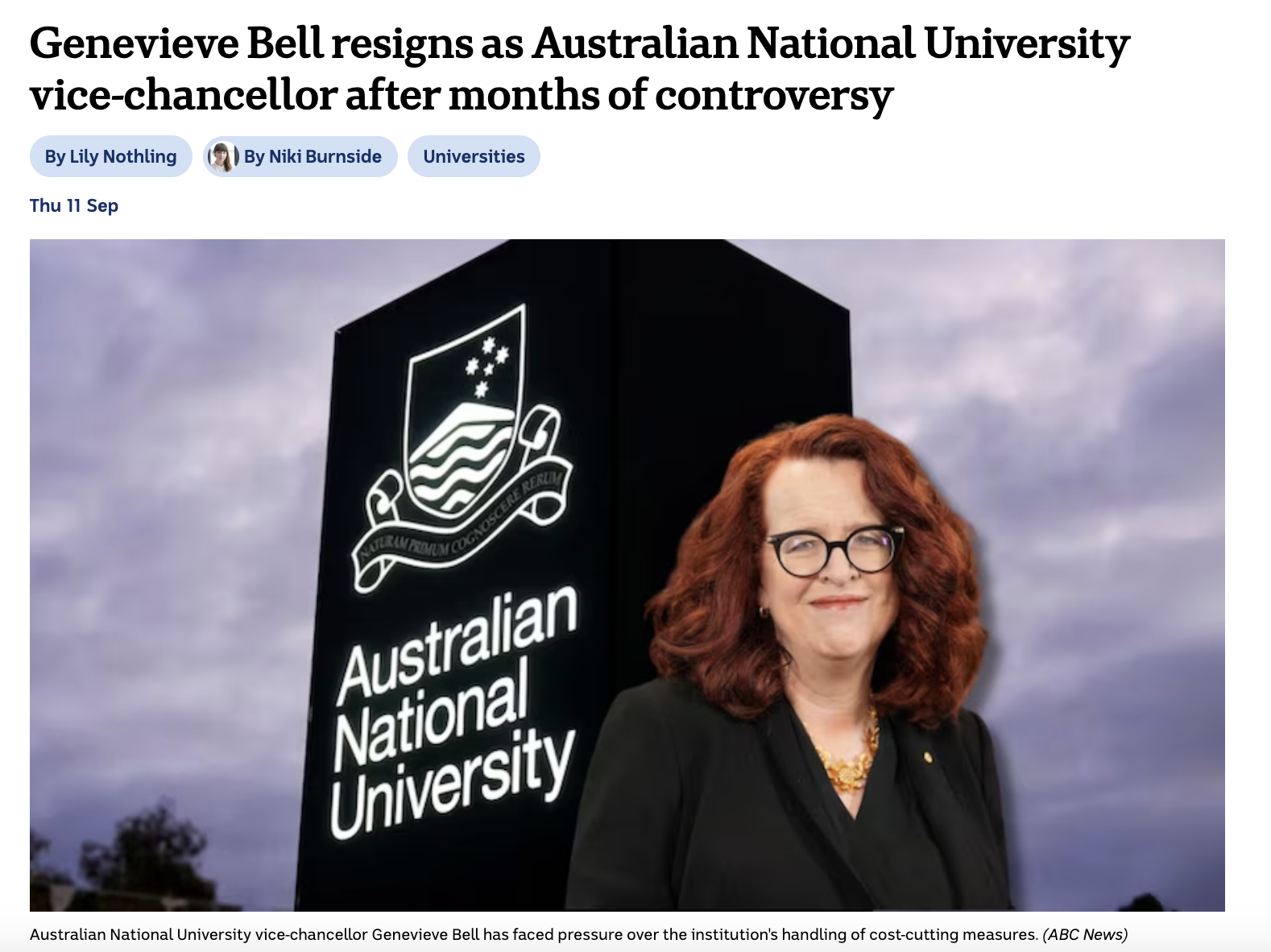Click the Southern Cross stars in the crest
The width and height of the screenshot is (1271, 952).
pyautogui.click(x=487, y=366)
